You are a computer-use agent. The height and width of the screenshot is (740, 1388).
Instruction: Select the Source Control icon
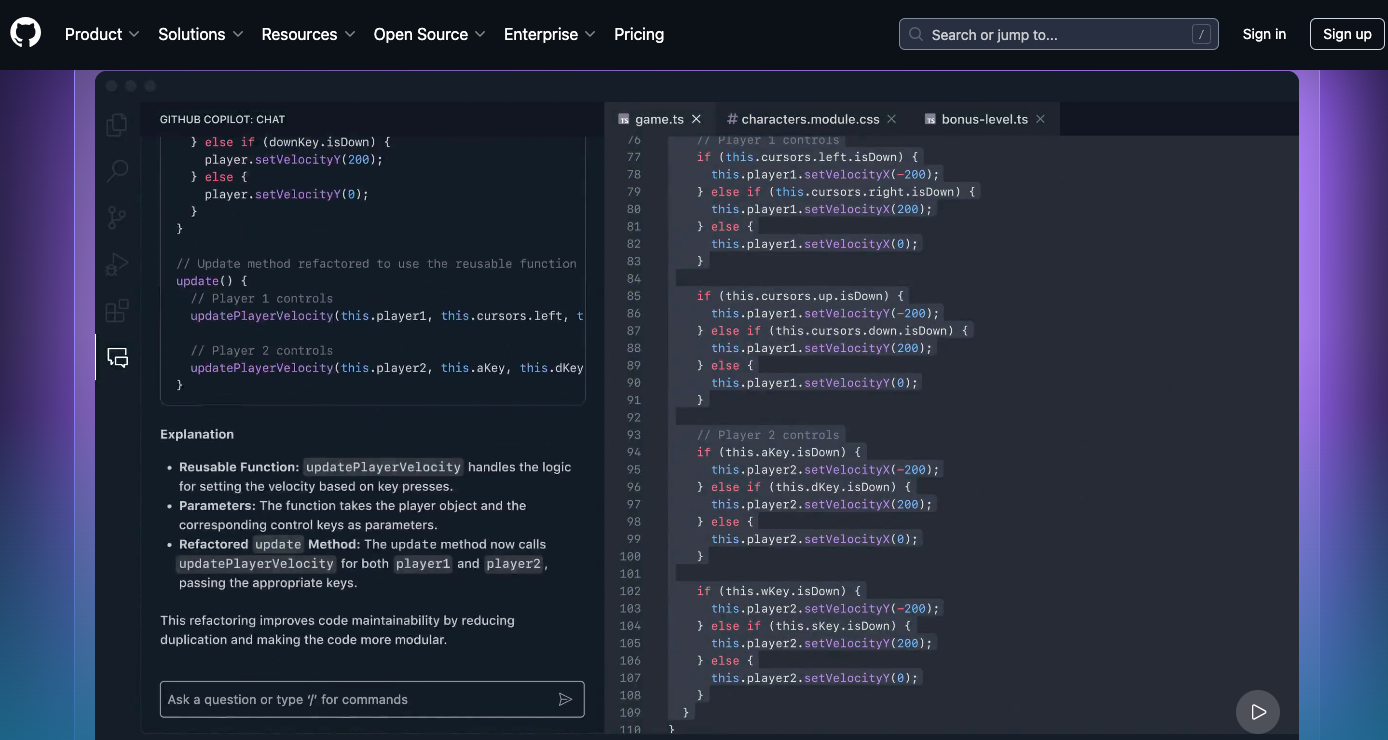(117, 217)
